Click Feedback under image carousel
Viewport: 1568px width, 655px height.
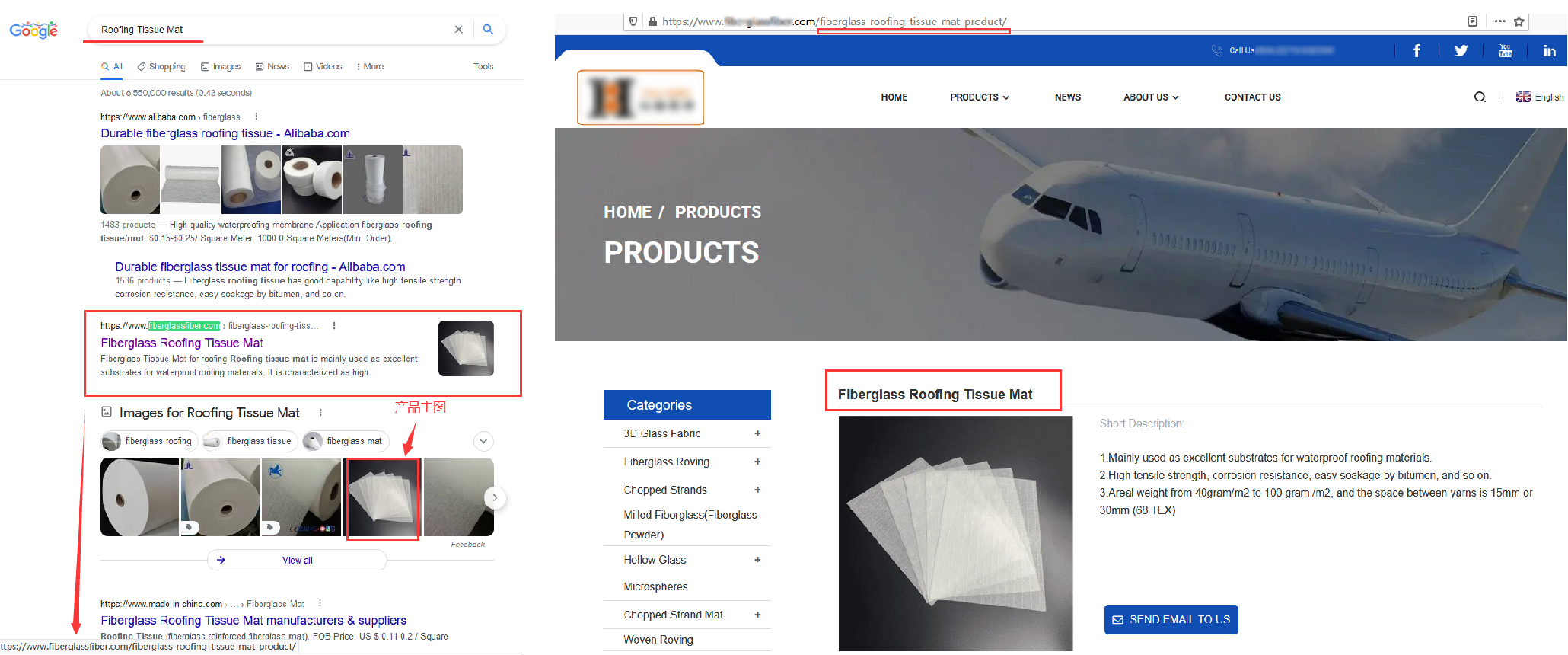click(467, 545)
